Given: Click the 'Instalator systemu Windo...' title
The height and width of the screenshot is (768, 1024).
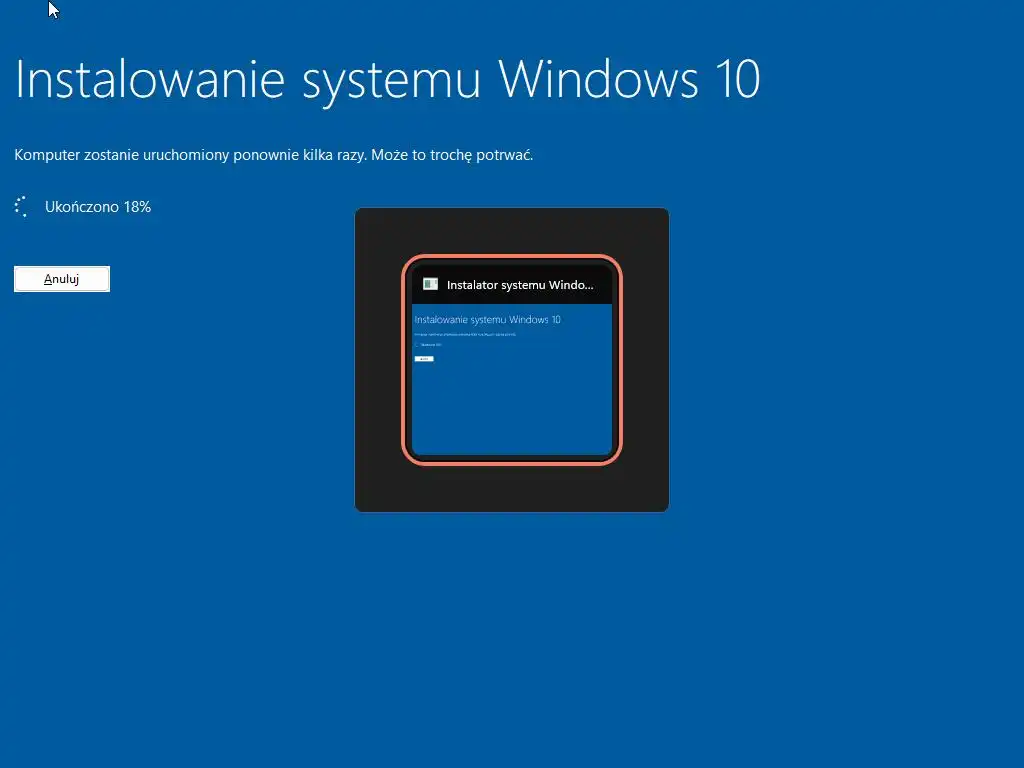Looking at the screenshot, I should tap(520, 285).
